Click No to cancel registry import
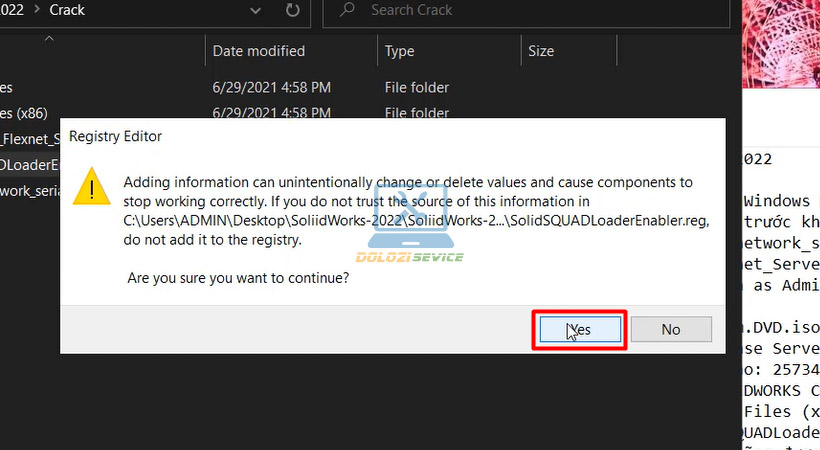 (x=670, y=329)
